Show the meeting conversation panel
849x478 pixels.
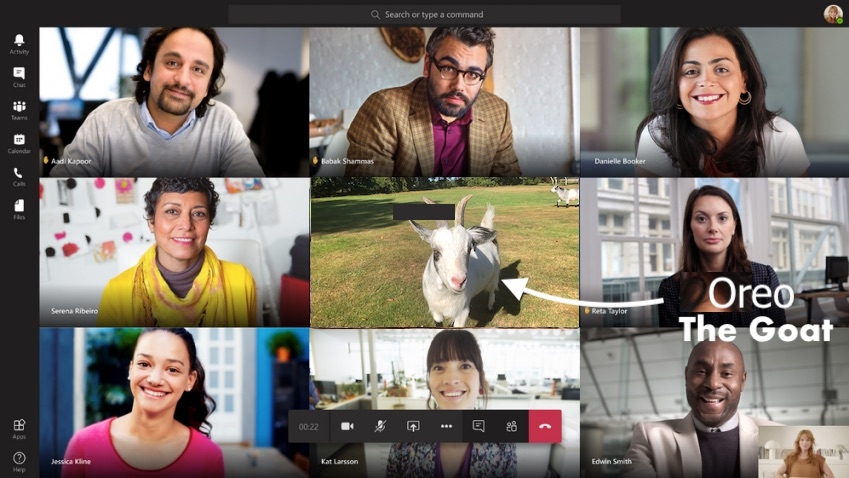pyautogui.click(x=478, y=426)
